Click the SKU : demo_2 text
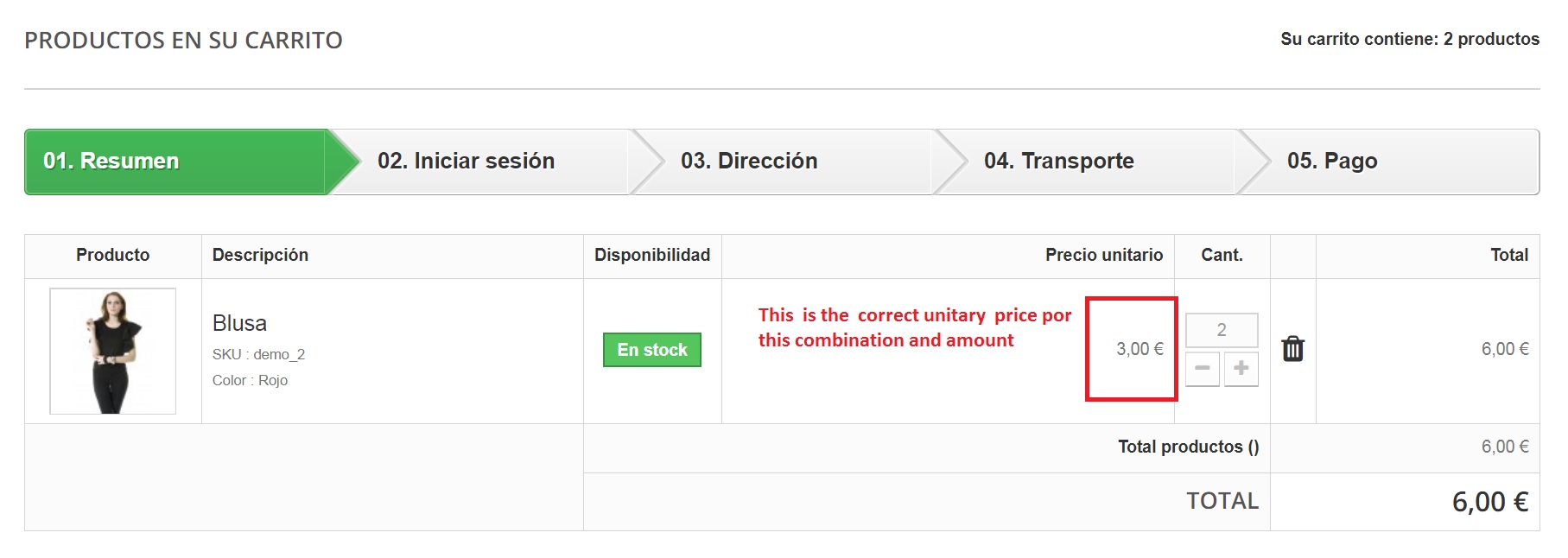The width and height of the screenshot is (1568, 558). coord(258,354)
